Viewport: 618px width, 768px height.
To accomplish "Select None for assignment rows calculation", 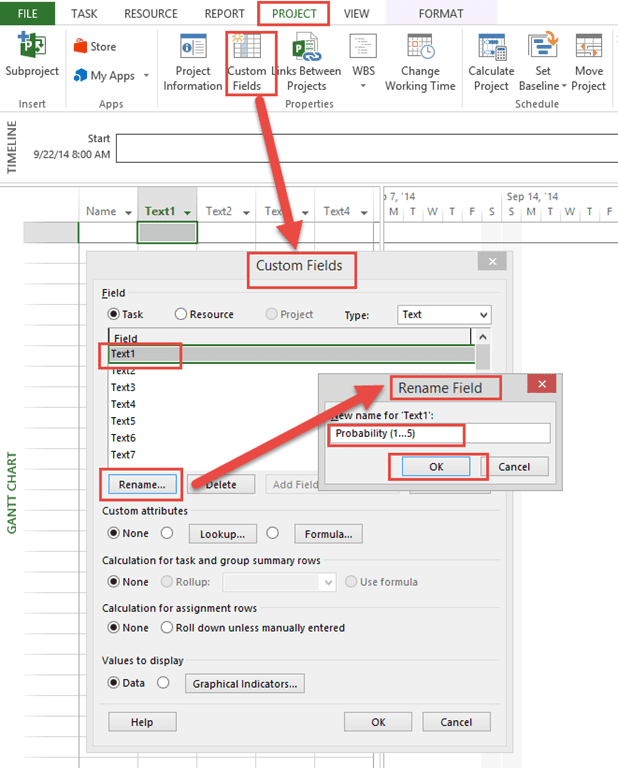I will 114,627.
